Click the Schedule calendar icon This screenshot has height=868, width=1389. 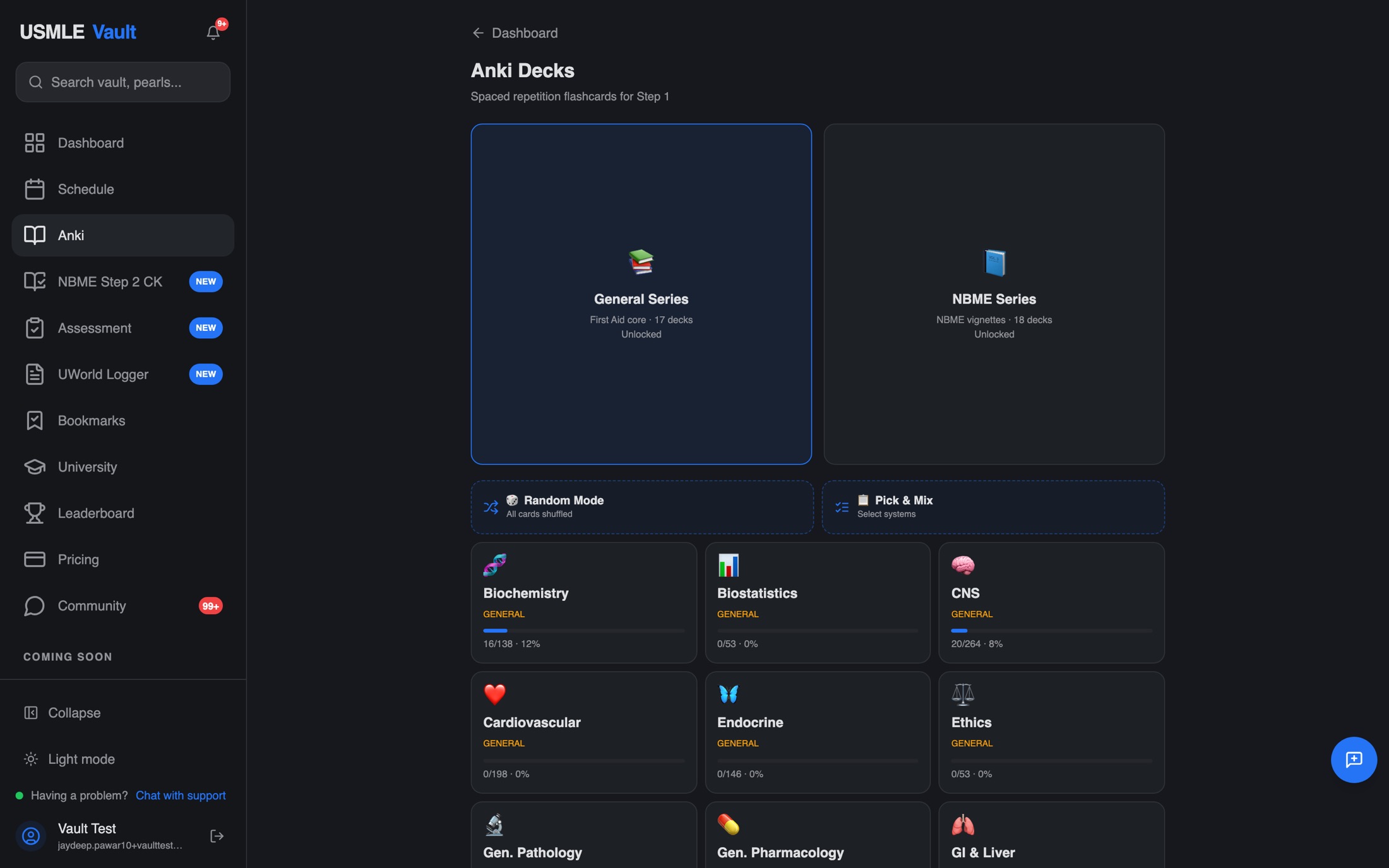click(x=35, y=189)
